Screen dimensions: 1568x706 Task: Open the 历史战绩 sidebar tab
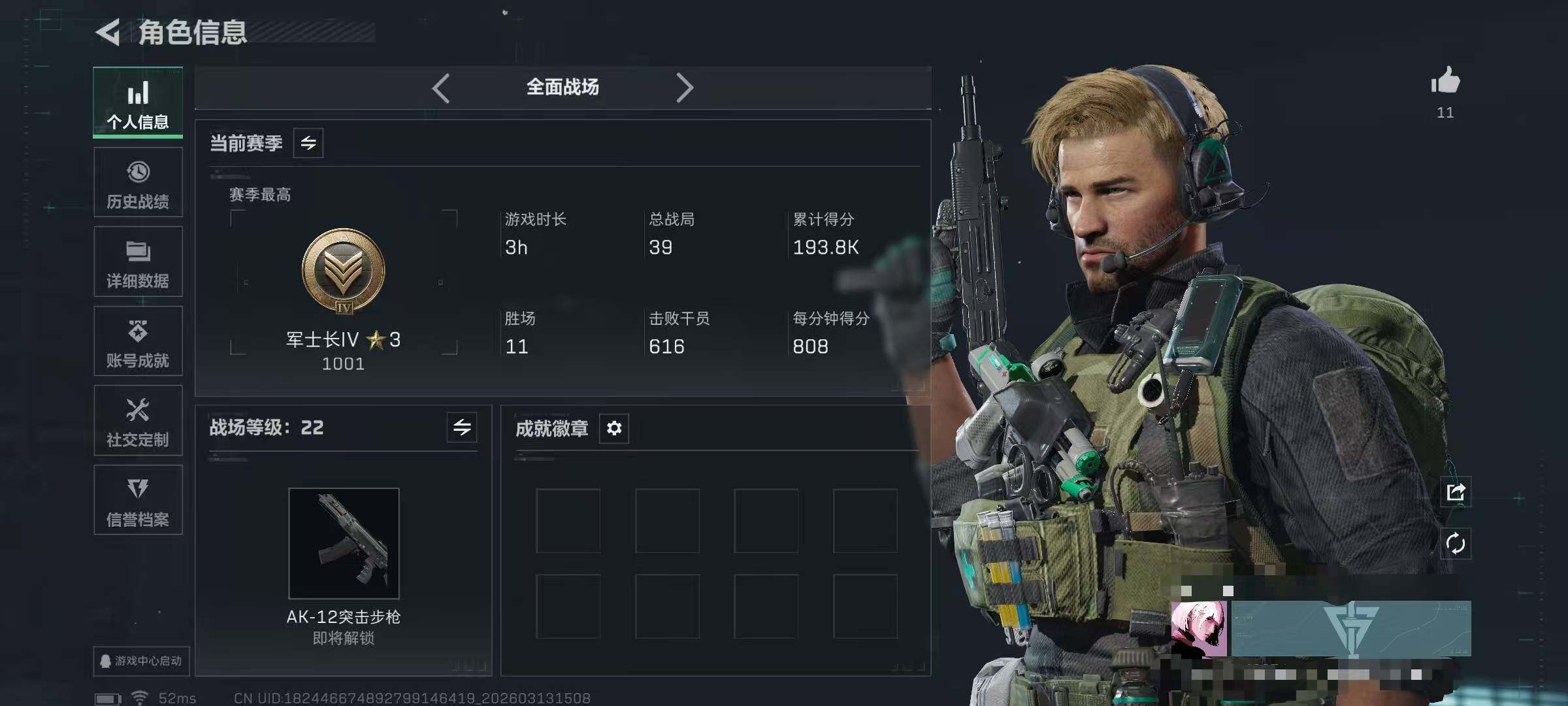click(x=138, y=182)
